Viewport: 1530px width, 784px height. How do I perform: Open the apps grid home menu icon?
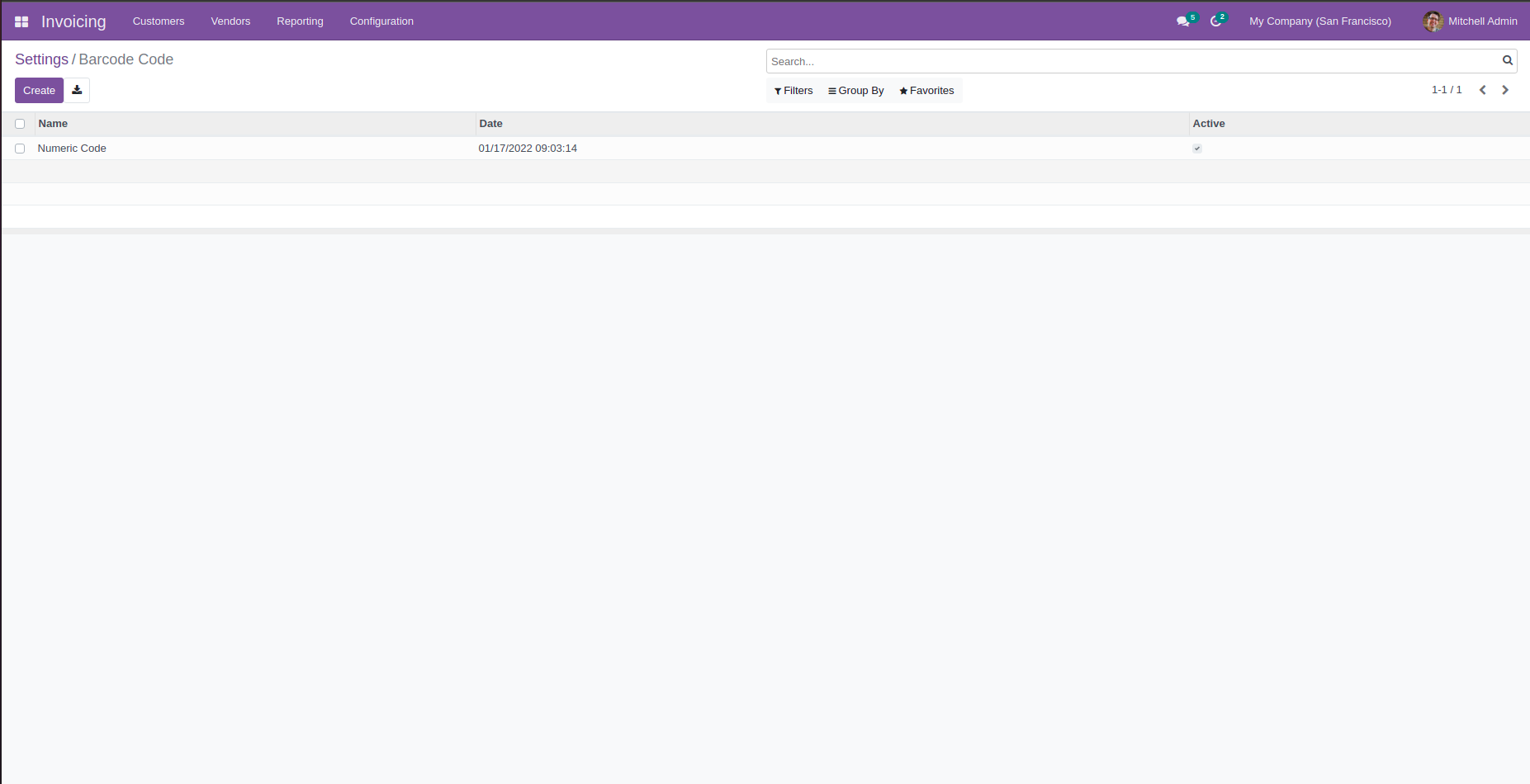click(21, 21)
